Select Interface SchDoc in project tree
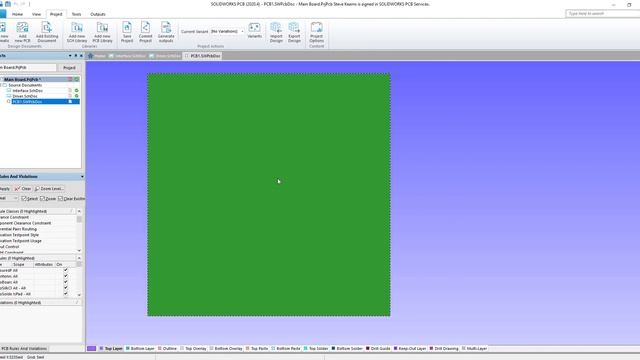This screenshot has width=640, height=360. tap(27, 91)
